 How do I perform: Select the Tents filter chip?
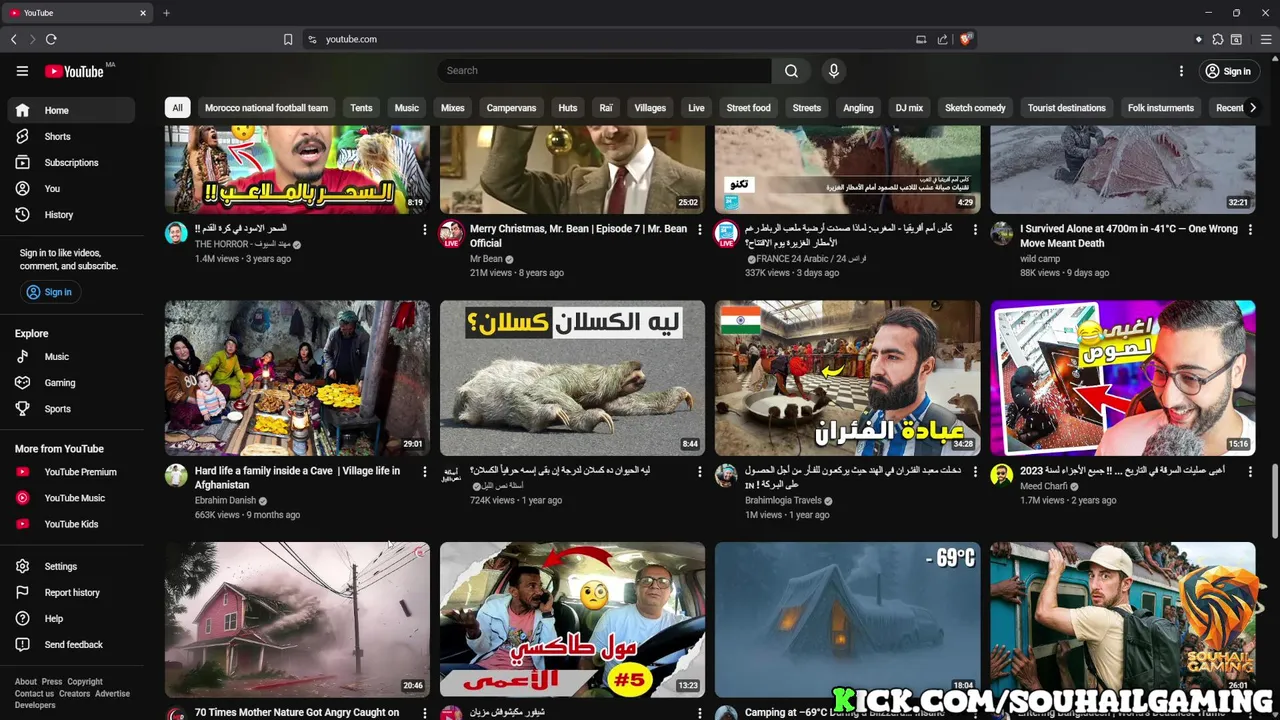[x=361, y=108]
